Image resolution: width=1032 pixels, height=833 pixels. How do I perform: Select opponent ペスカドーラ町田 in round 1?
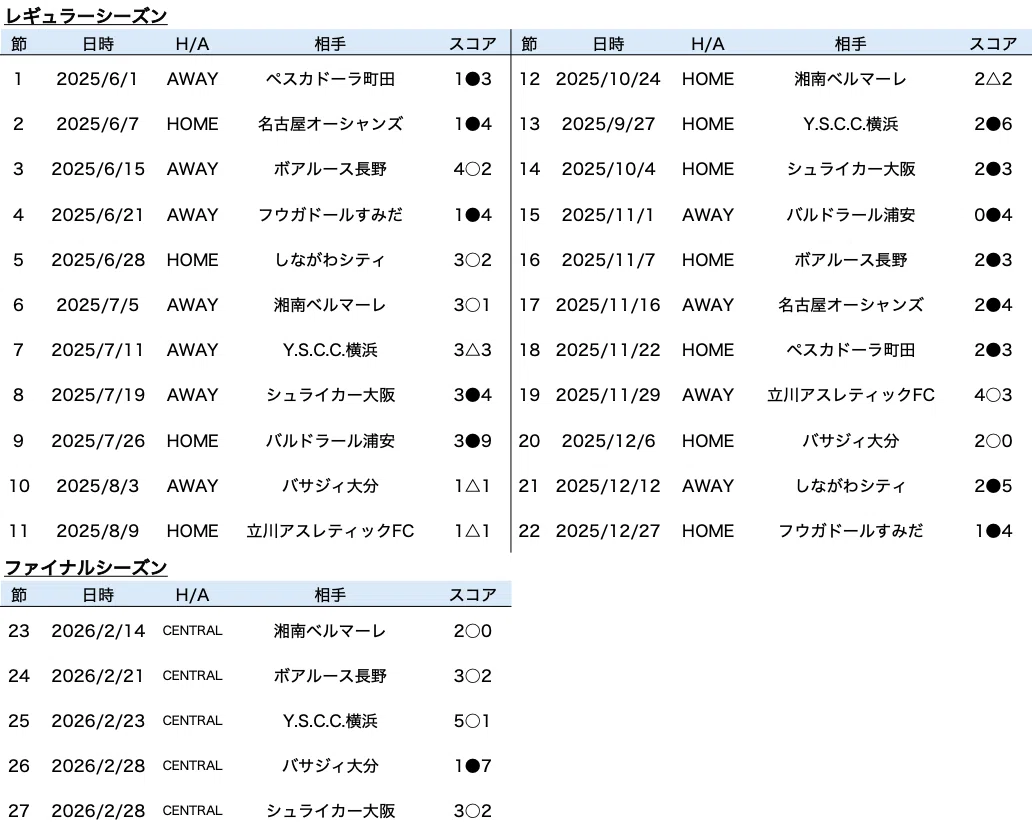330,79
